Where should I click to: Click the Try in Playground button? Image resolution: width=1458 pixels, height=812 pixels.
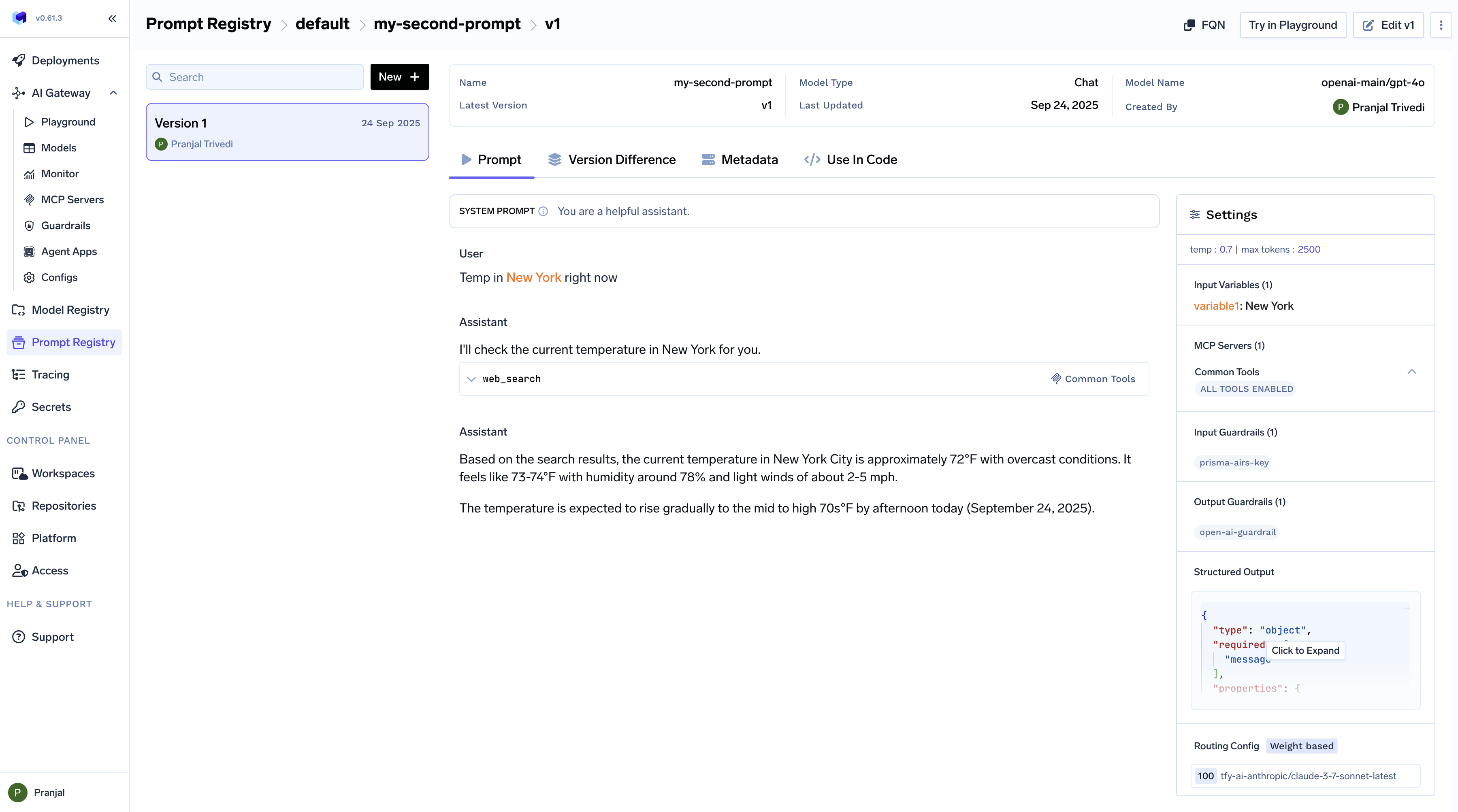[x=1293, y=25]
